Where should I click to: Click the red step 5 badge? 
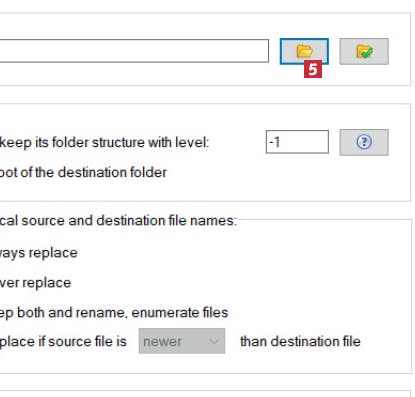313,69
